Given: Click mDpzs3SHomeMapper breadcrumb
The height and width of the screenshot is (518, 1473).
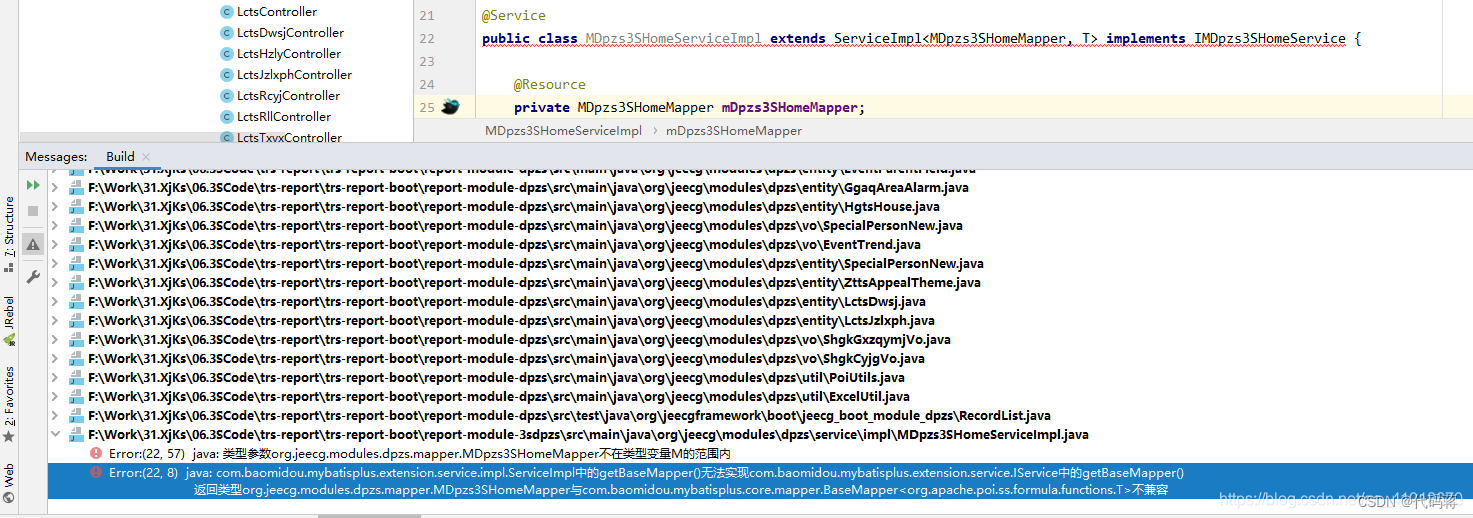Looking at the screenshot, I should pyautogui.click(x=734, y=131).
